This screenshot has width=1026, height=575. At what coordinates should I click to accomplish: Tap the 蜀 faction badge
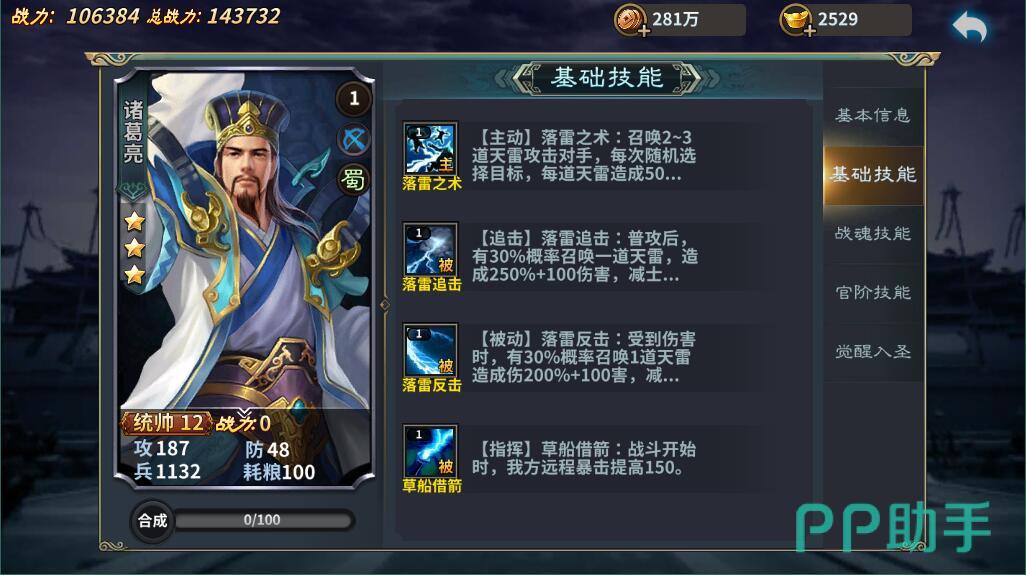(x=354, y=179)
